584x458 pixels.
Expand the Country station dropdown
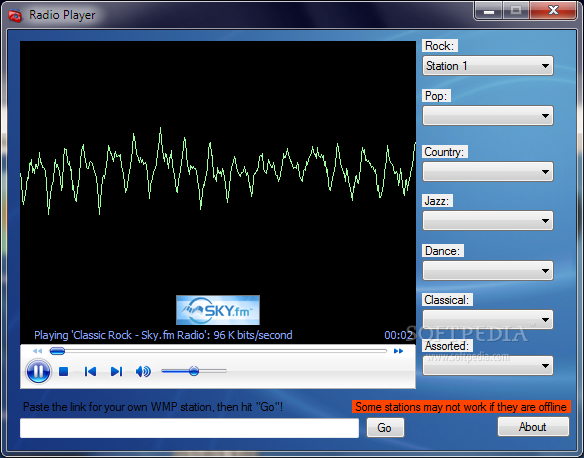tap(488, 172)
